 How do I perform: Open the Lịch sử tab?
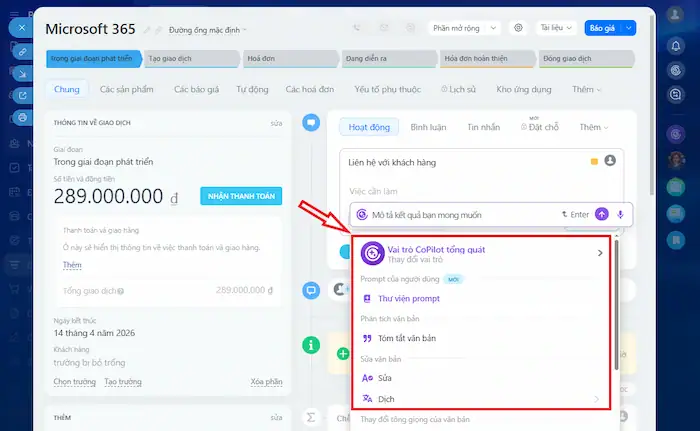(458, 89)
